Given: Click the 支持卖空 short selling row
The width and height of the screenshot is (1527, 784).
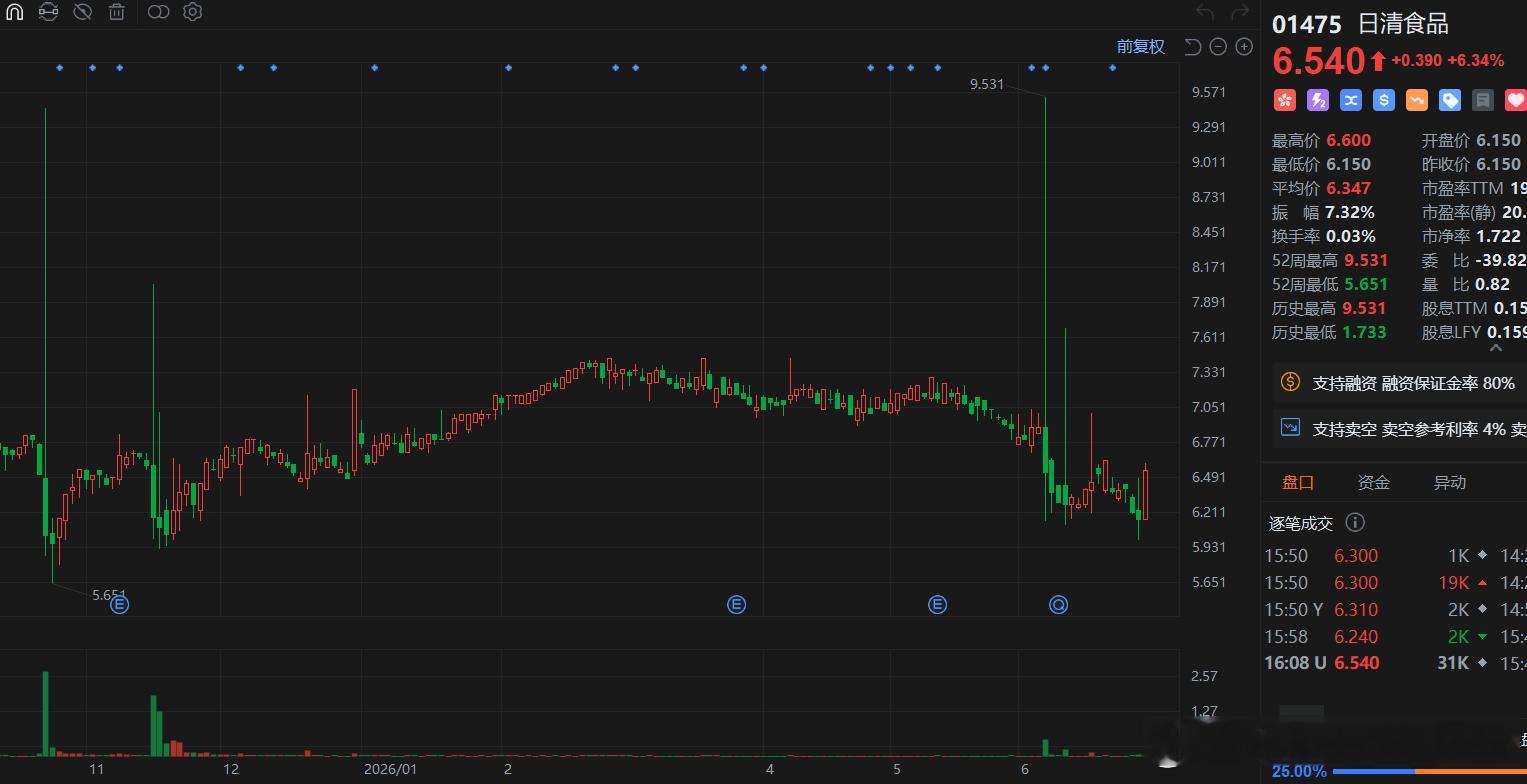Looking at the screenshot, I should tap(1399, 429).
